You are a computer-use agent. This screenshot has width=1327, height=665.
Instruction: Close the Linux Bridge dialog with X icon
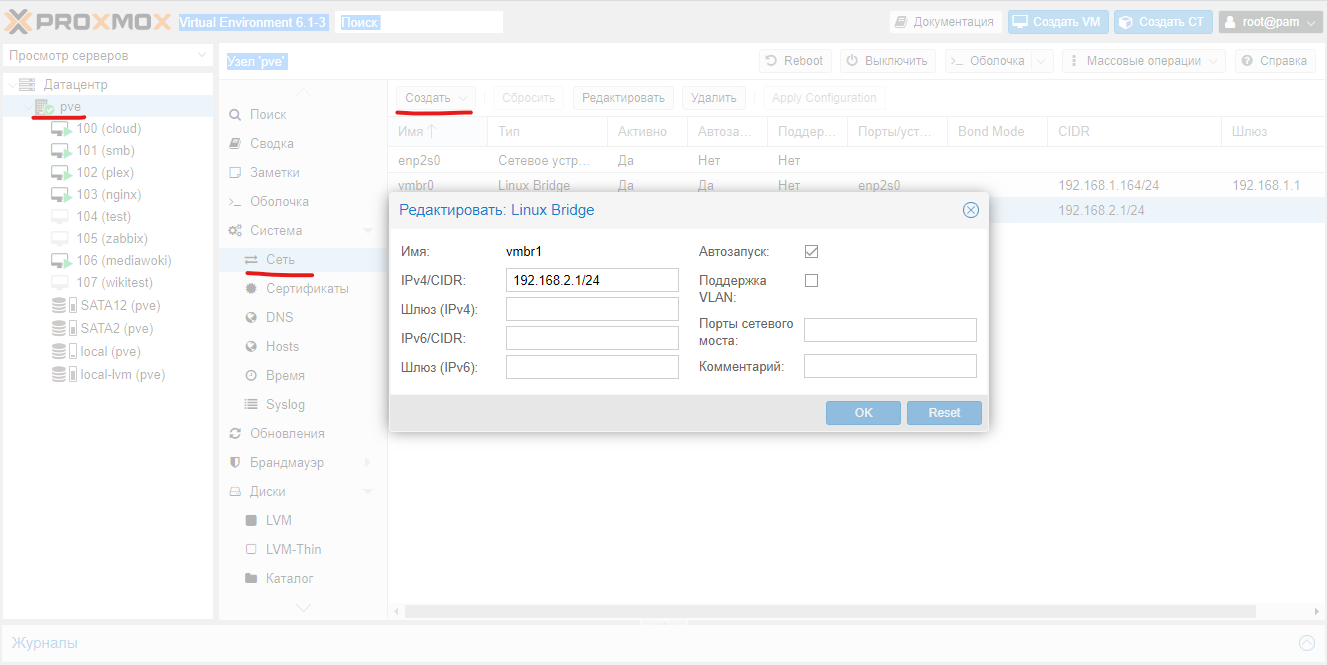[x=969, y=210]
